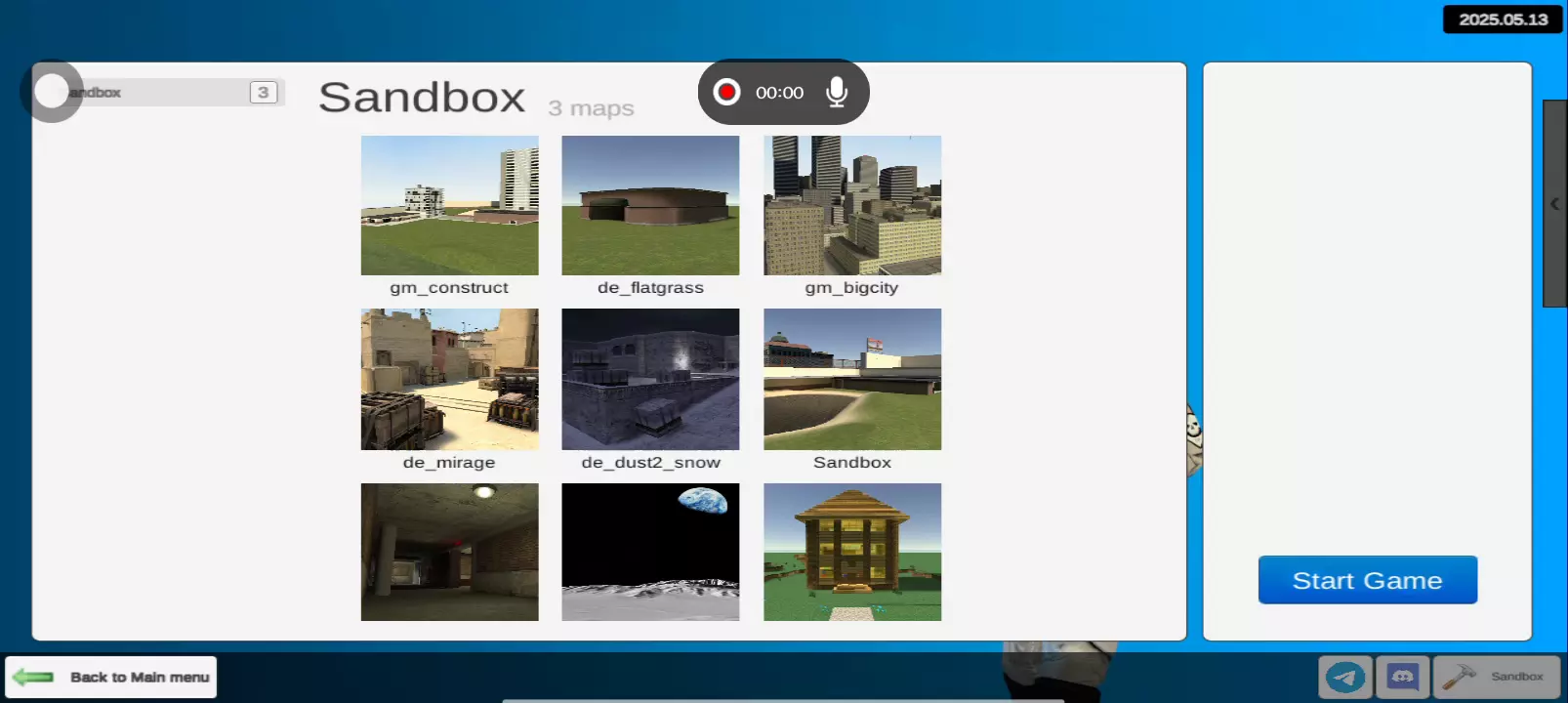Go back to Main menu
Image resolution: width=1568 pixels, height=703 pixels.
[x=139, y=677]
